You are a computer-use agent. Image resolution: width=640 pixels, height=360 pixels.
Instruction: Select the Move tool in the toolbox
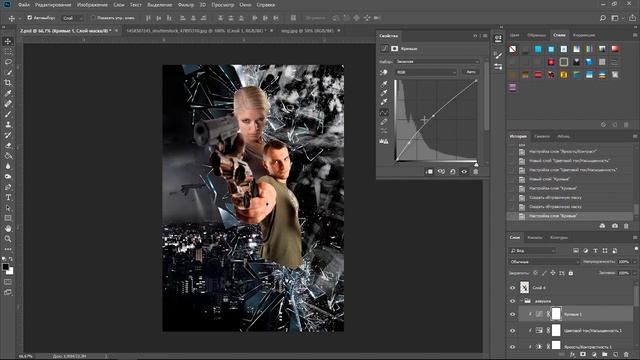[8, 42]
